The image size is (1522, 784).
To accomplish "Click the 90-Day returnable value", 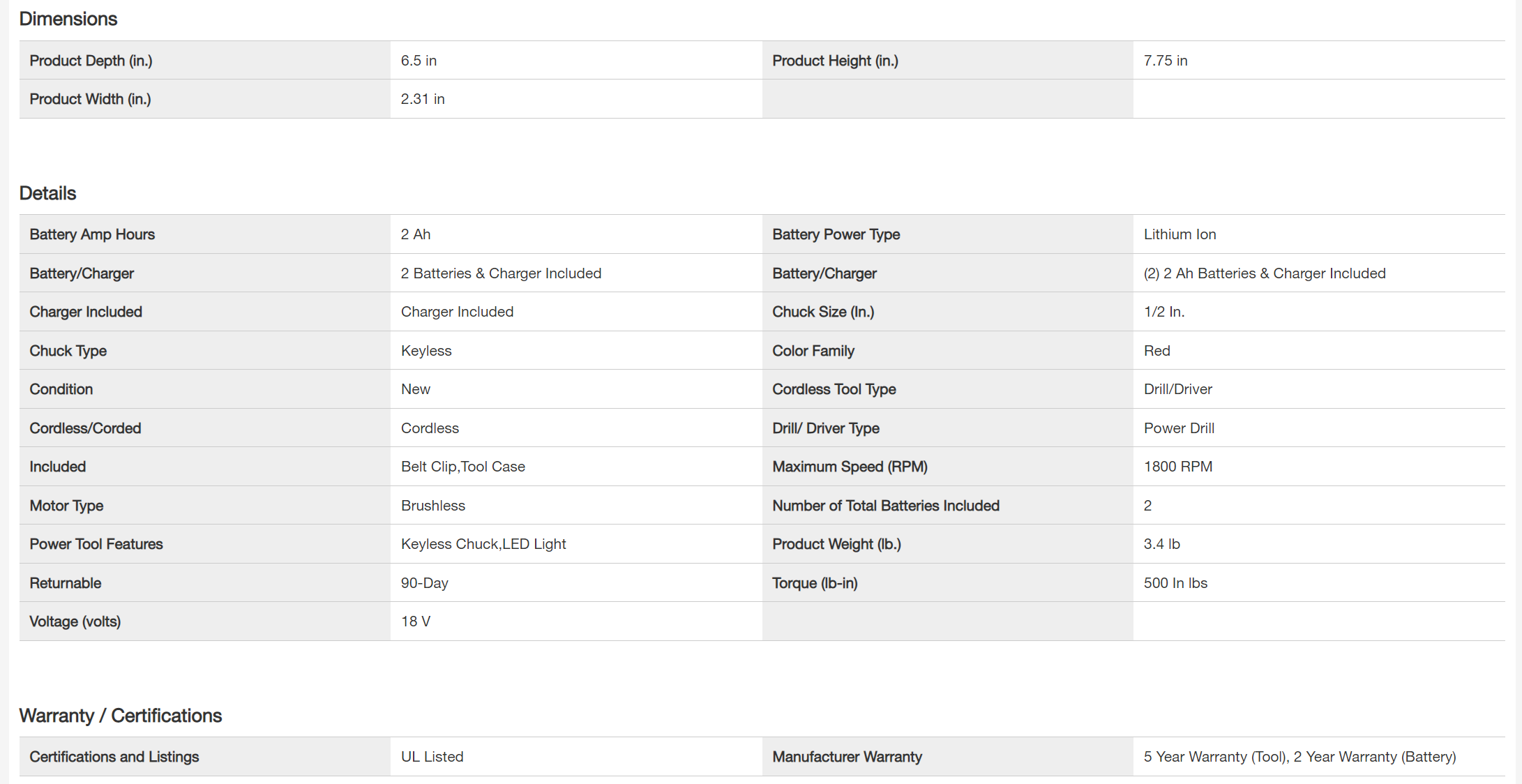I will pos(425,583).
